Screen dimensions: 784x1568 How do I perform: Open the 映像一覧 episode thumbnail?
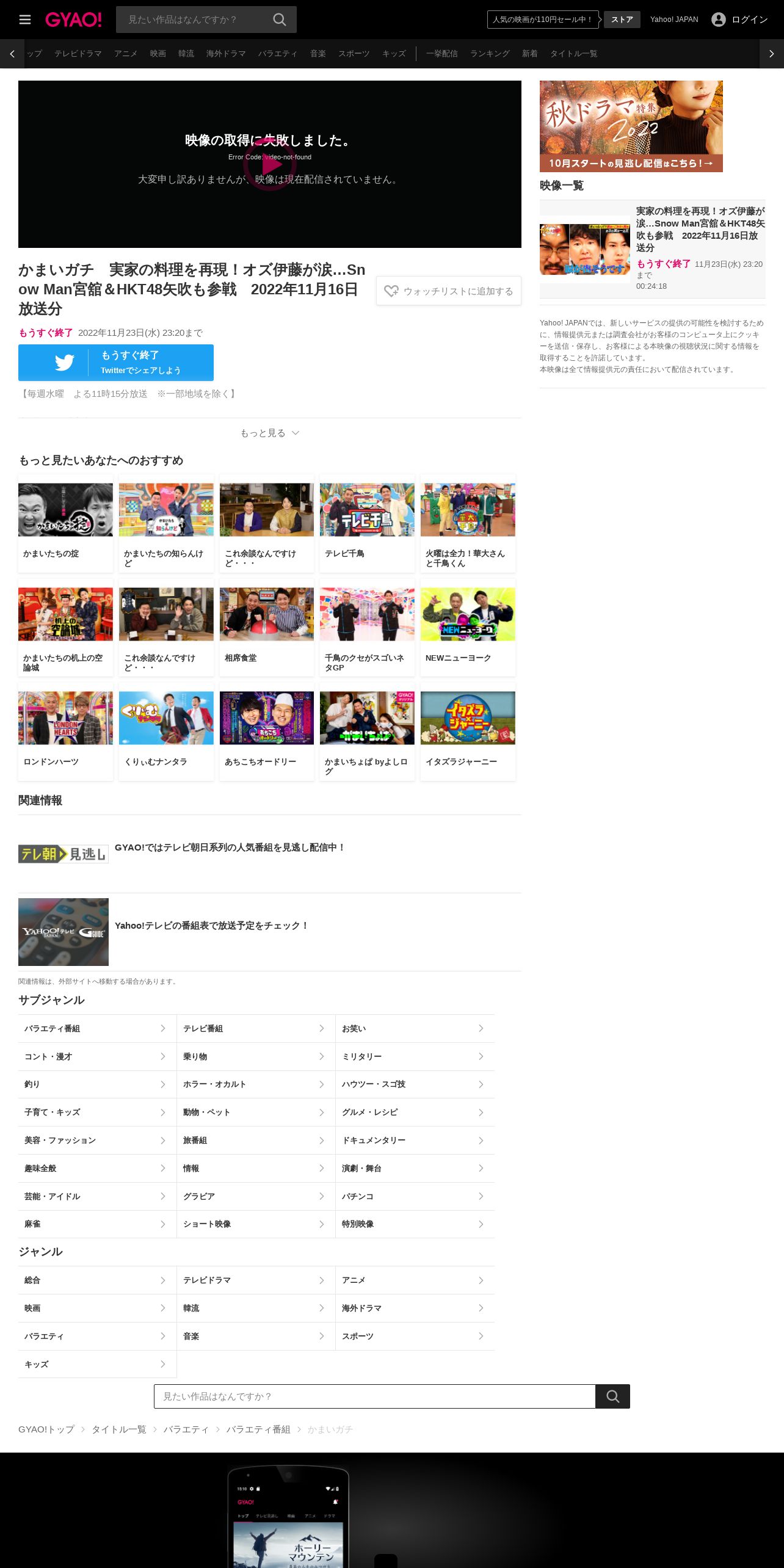pos(585,249)
